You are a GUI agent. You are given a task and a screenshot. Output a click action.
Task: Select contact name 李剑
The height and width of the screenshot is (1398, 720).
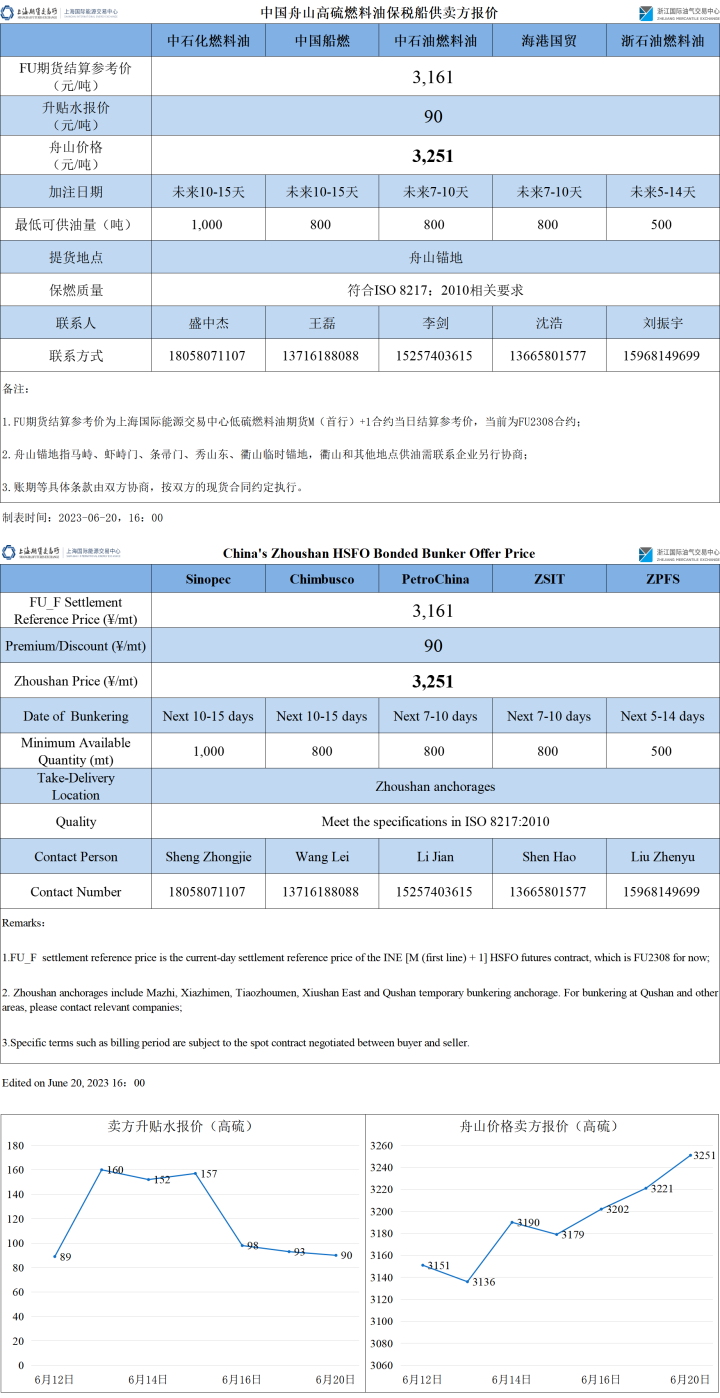(436, 323)
